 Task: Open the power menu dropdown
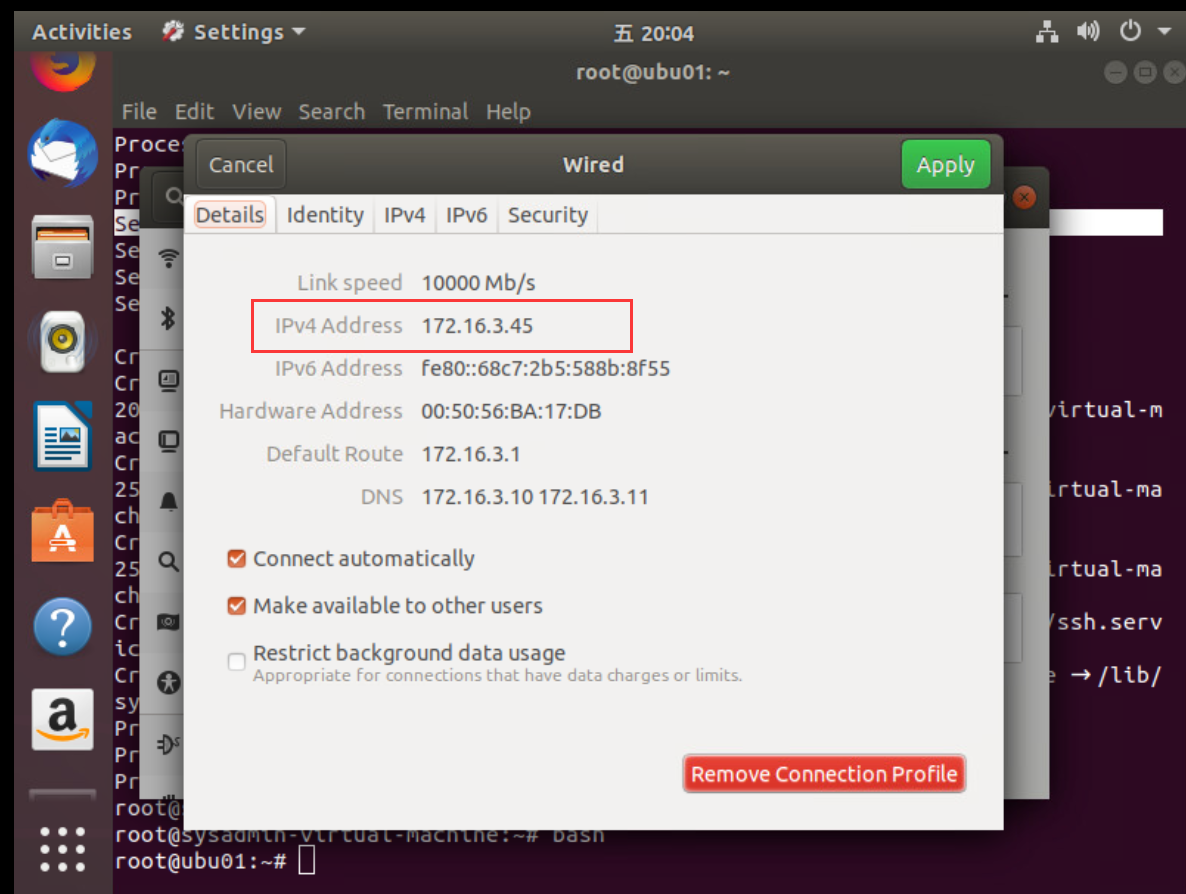[1129, 31]
